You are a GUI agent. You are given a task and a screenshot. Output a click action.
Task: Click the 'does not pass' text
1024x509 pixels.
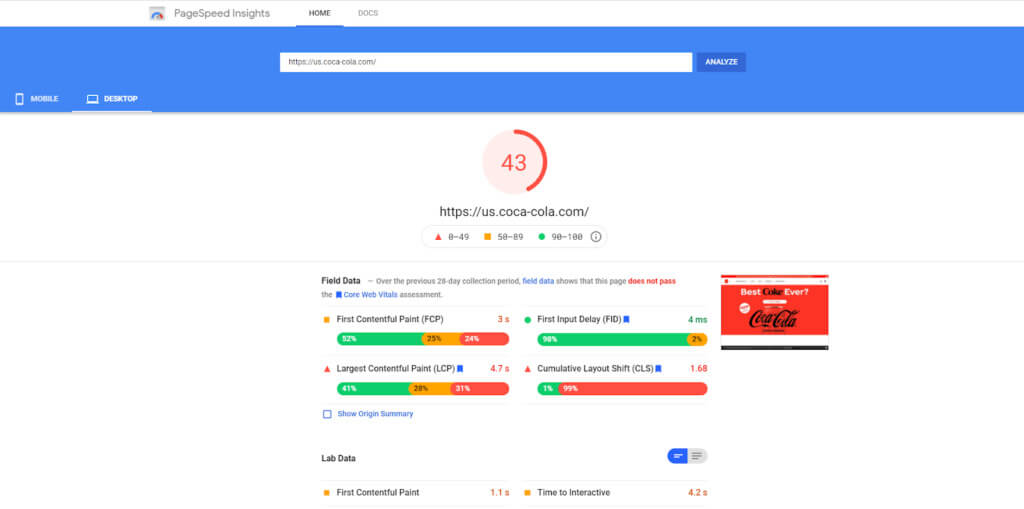coord(652,281)
